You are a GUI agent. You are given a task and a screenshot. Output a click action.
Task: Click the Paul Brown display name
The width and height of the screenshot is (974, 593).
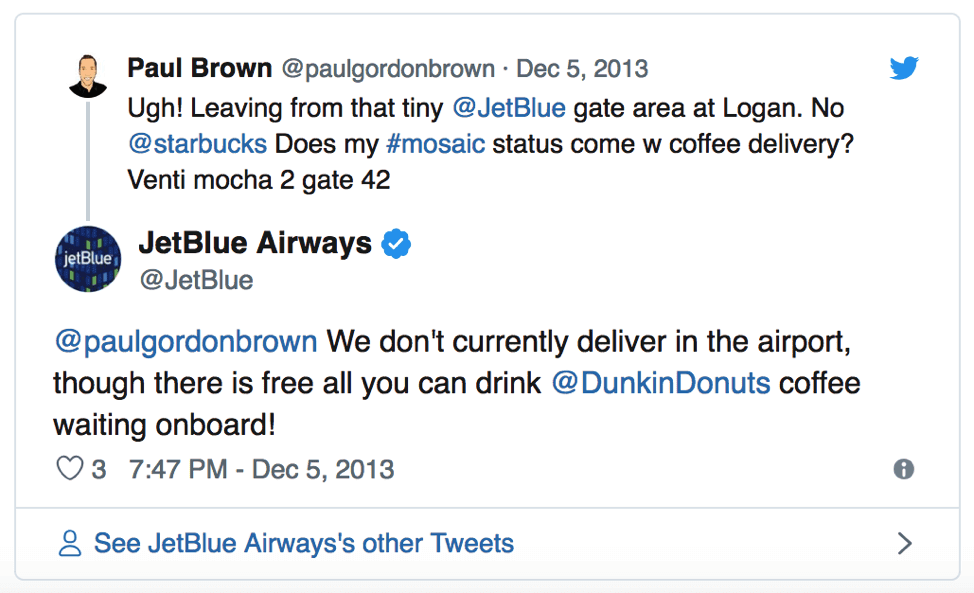tap(199, 68)
